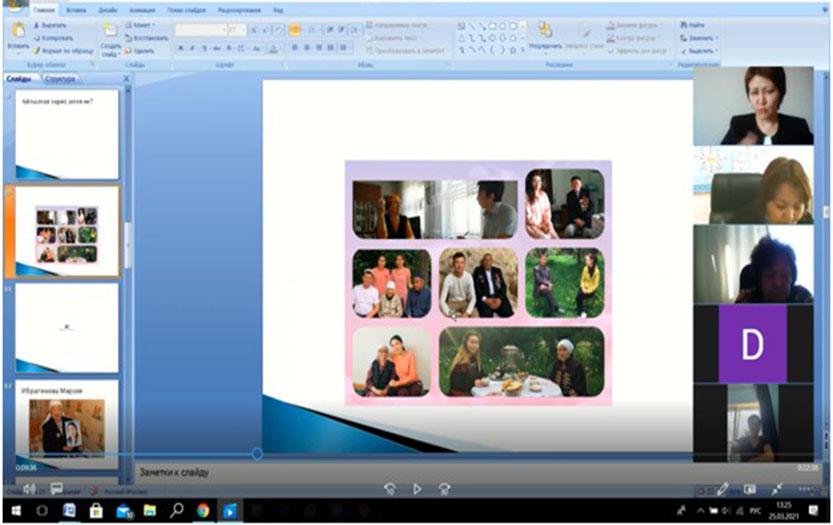Click the Главная ribbon tab
The width and height of the screenshot is (833, 525).
click(44, 10)
